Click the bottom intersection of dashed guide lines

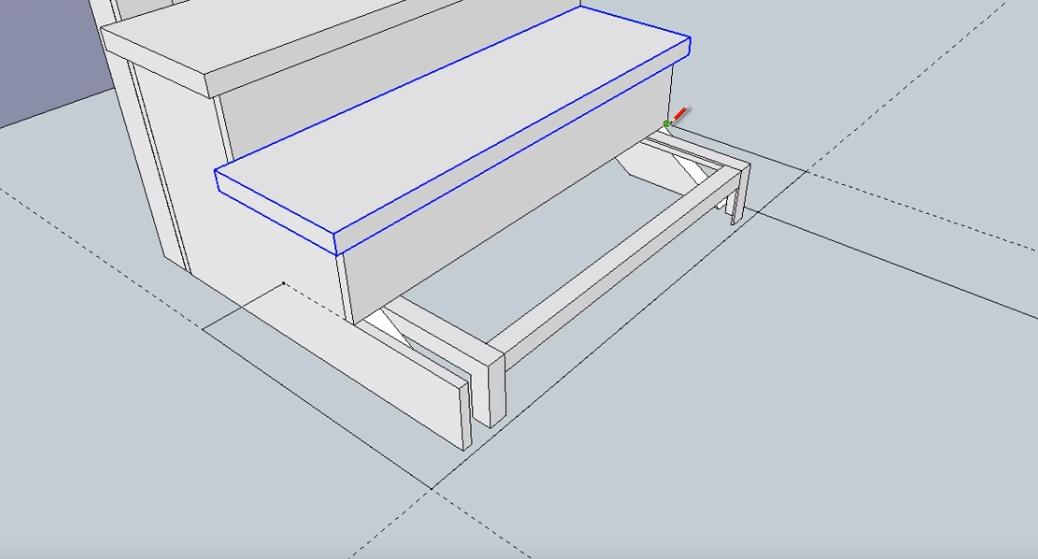[432, 488]
